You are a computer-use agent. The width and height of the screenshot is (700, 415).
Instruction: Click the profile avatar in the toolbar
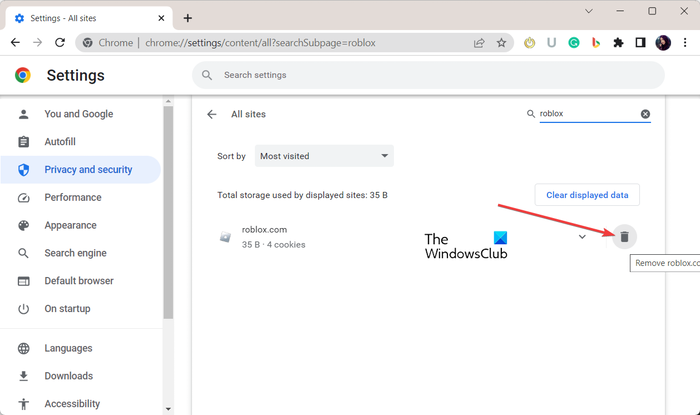tap(663, 43)
